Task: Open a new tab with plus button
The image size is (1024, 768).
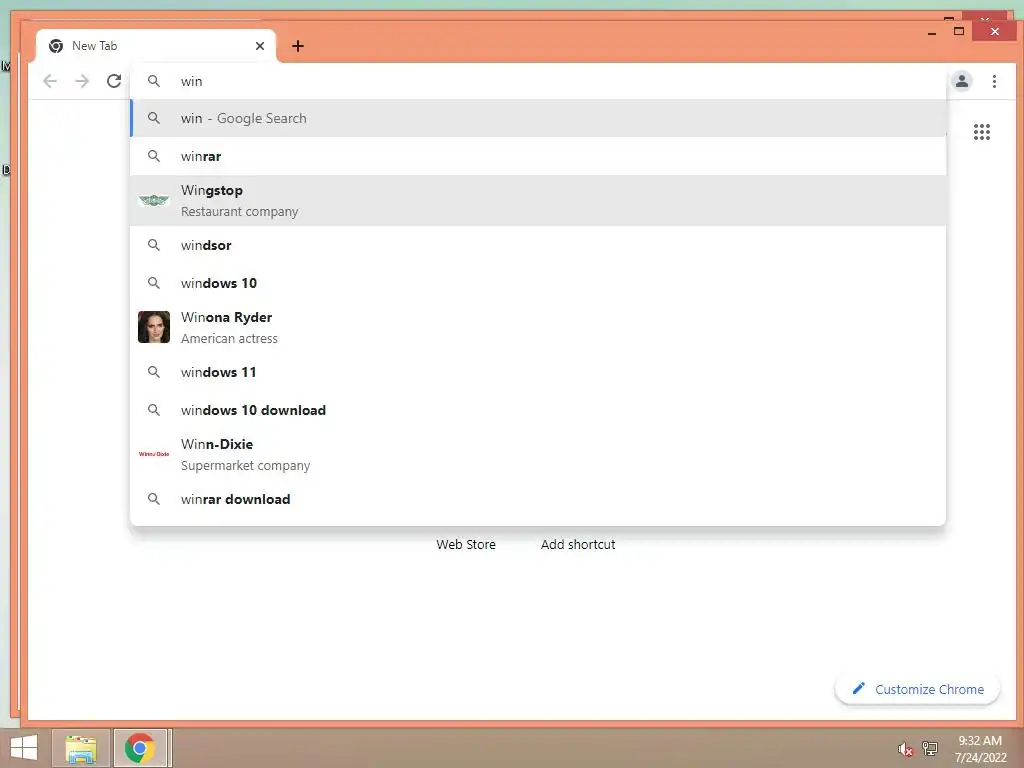Action: click(x=298, y=46)
